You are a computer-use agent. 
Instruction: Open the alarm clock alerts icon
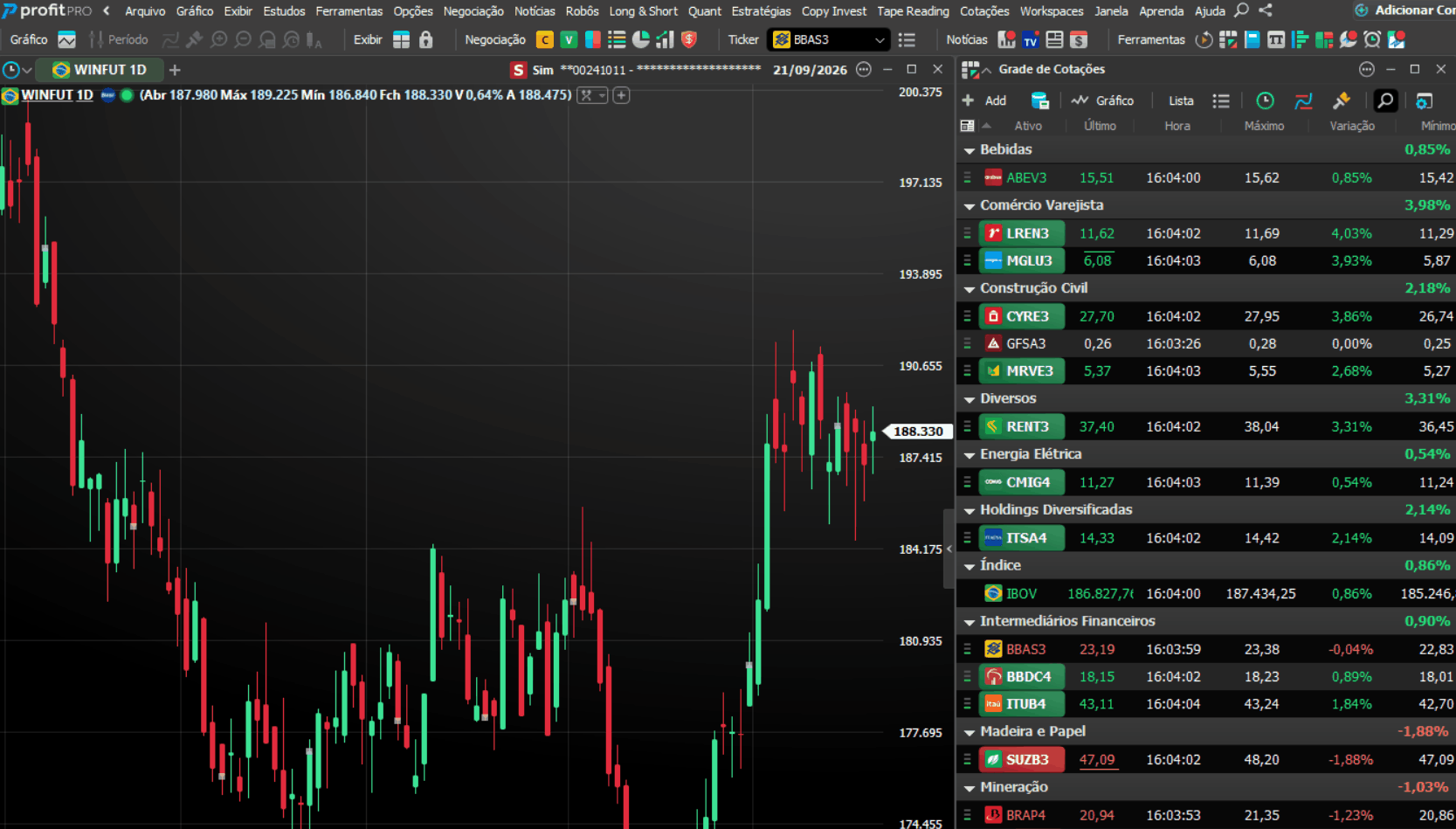1372,39
